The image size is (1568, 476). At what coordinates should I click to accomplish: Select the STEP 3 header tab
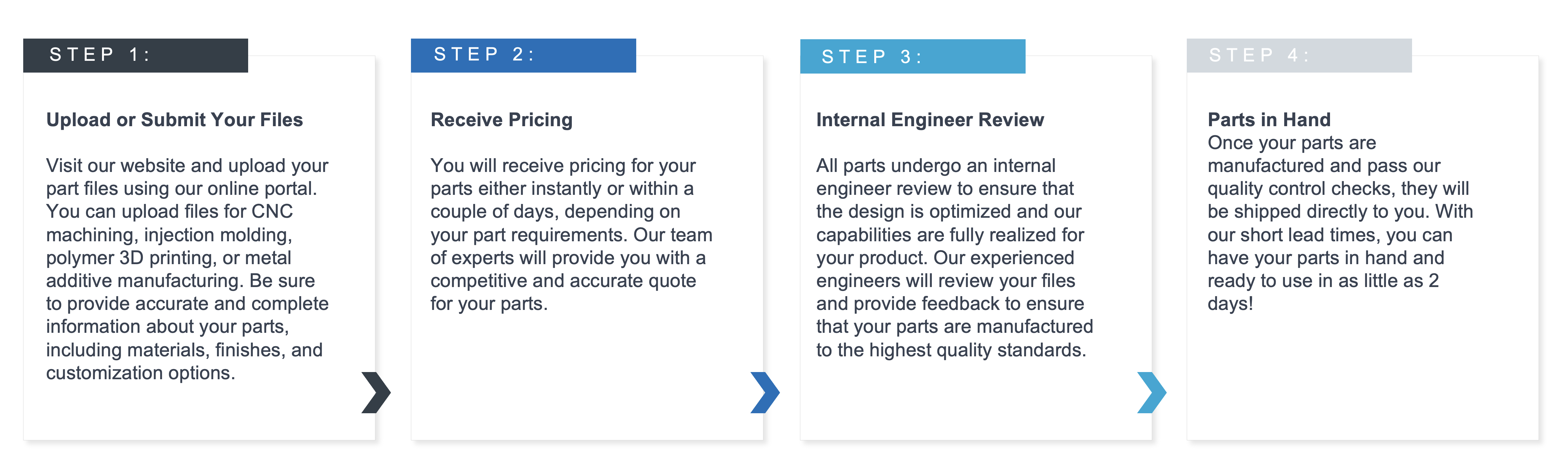[x=912, y=57]
